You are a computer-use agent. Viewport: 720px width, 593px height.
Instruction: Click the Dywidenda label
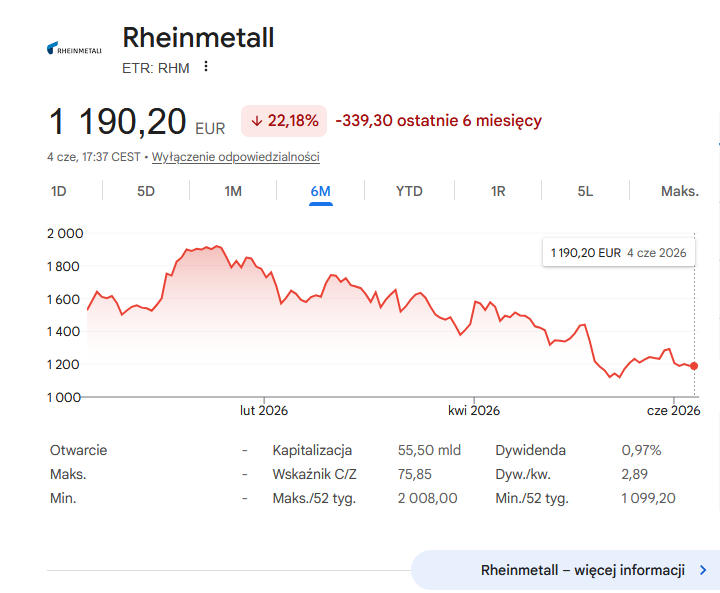click(530, 450)
